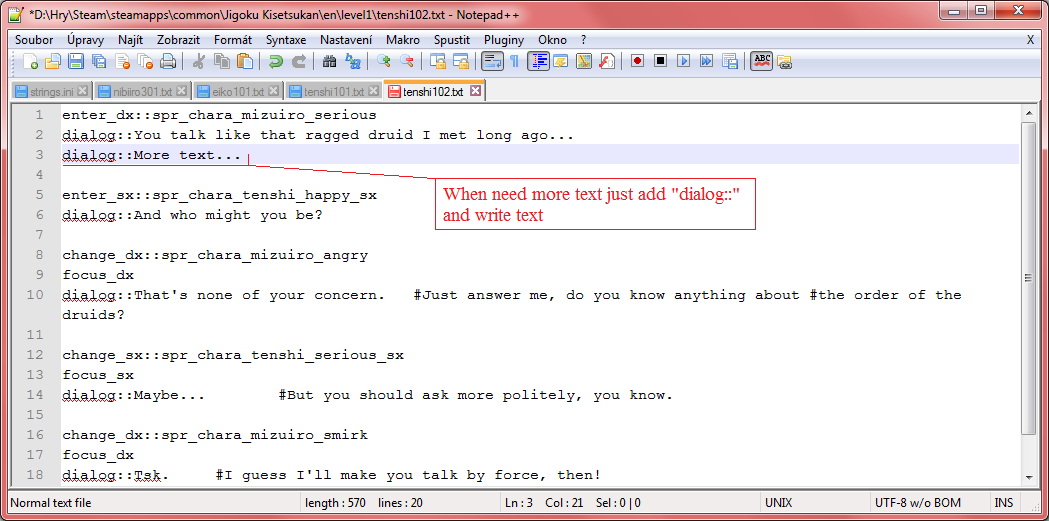Zoom in using the magnifier plus icon
Image resolution: width=1049 pixels, height=521 pixels.
click(383, 62)
